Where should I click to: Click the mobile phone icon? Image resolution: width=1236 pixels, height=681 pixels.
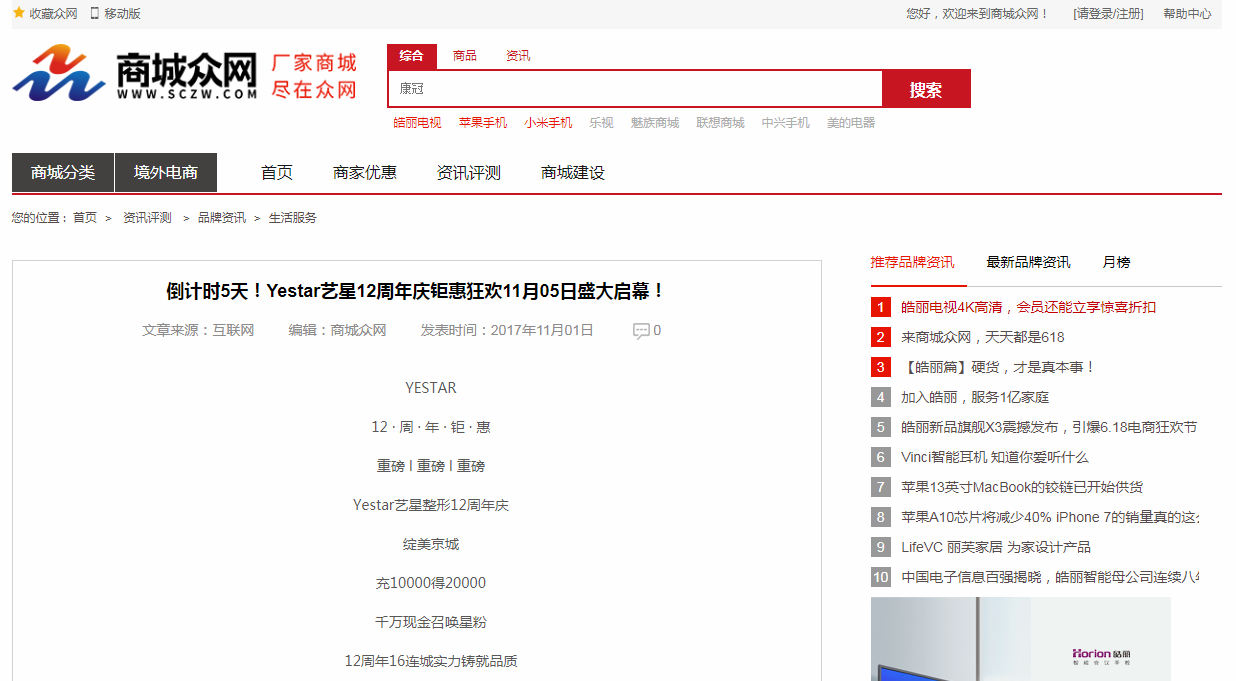tap(95, 13)
